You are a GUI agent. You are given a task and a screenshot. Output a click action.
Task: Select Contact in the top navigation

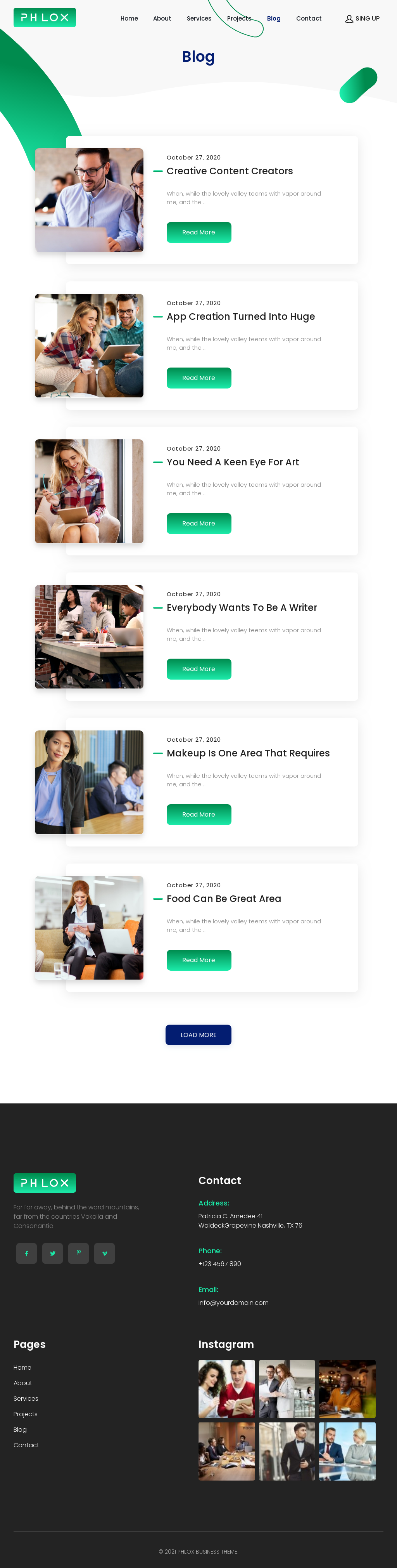click(x=309, y=18)
